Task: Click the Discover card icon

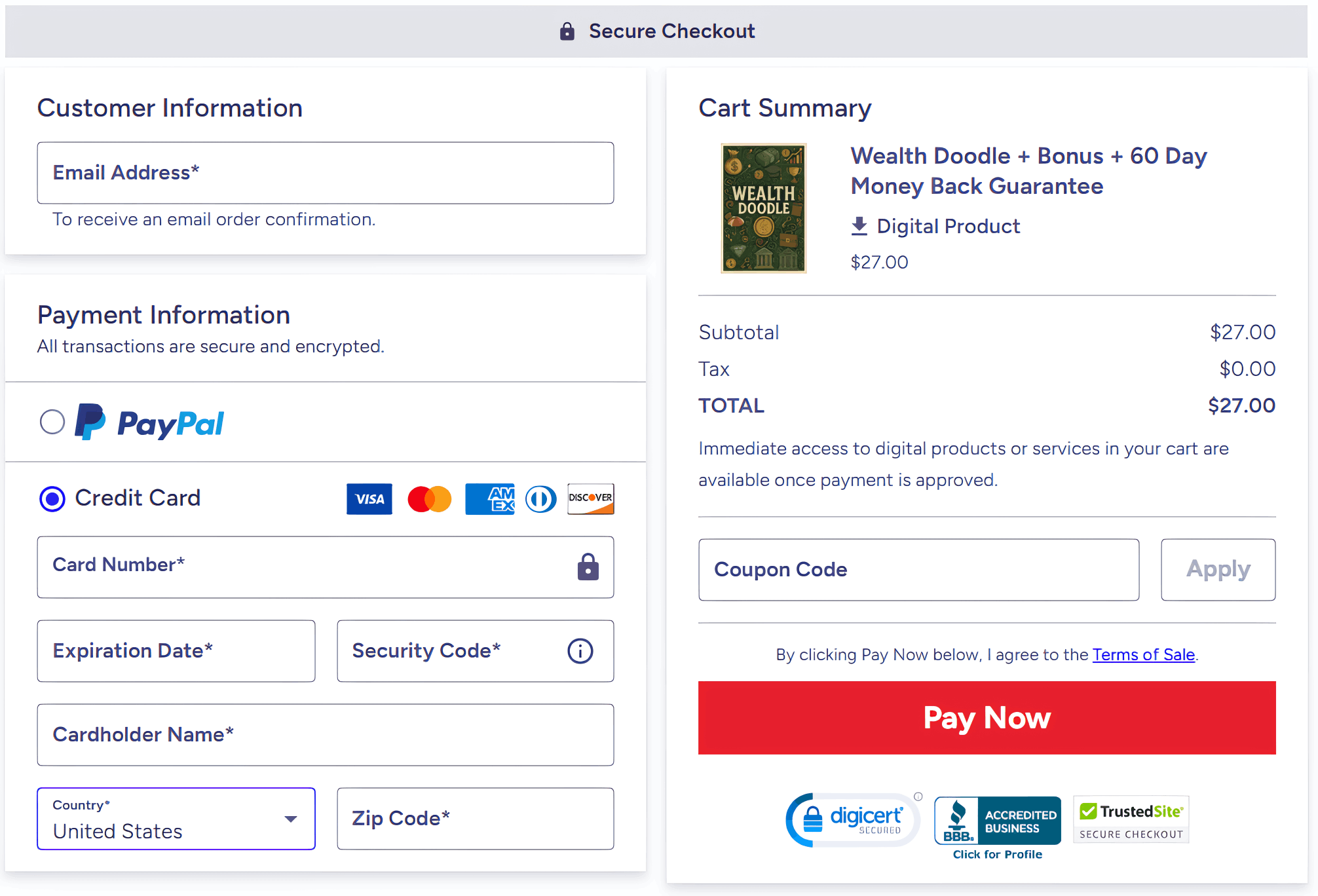Action: pos(591,499)
